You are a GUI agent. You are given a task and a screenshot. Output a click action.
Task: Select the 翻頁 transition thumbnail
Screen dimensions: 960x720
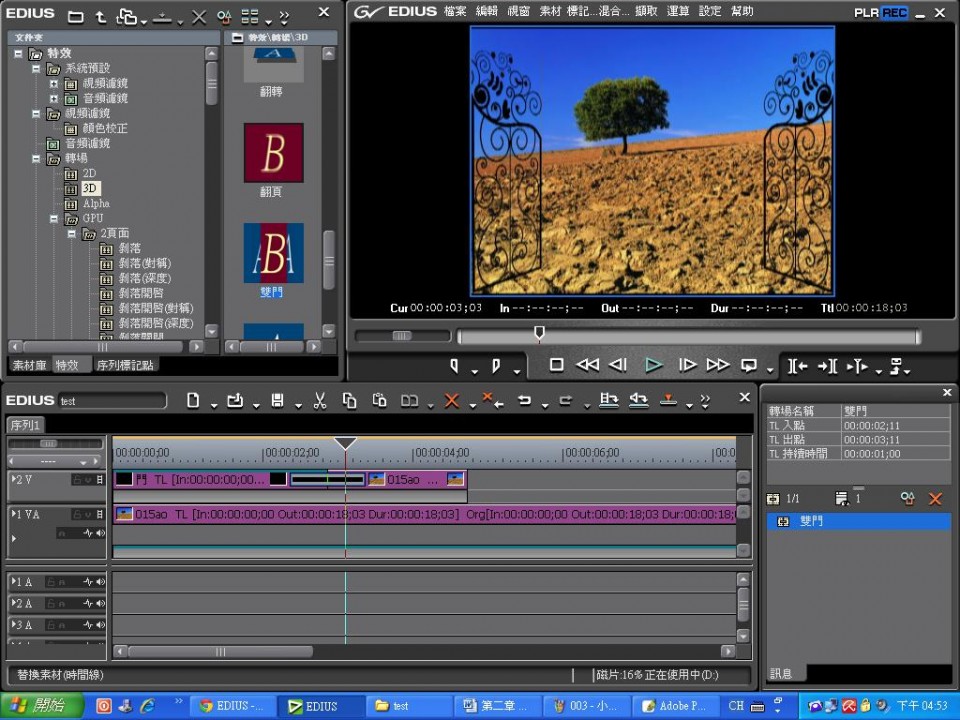pyautogui.click(x=273, y=153)
